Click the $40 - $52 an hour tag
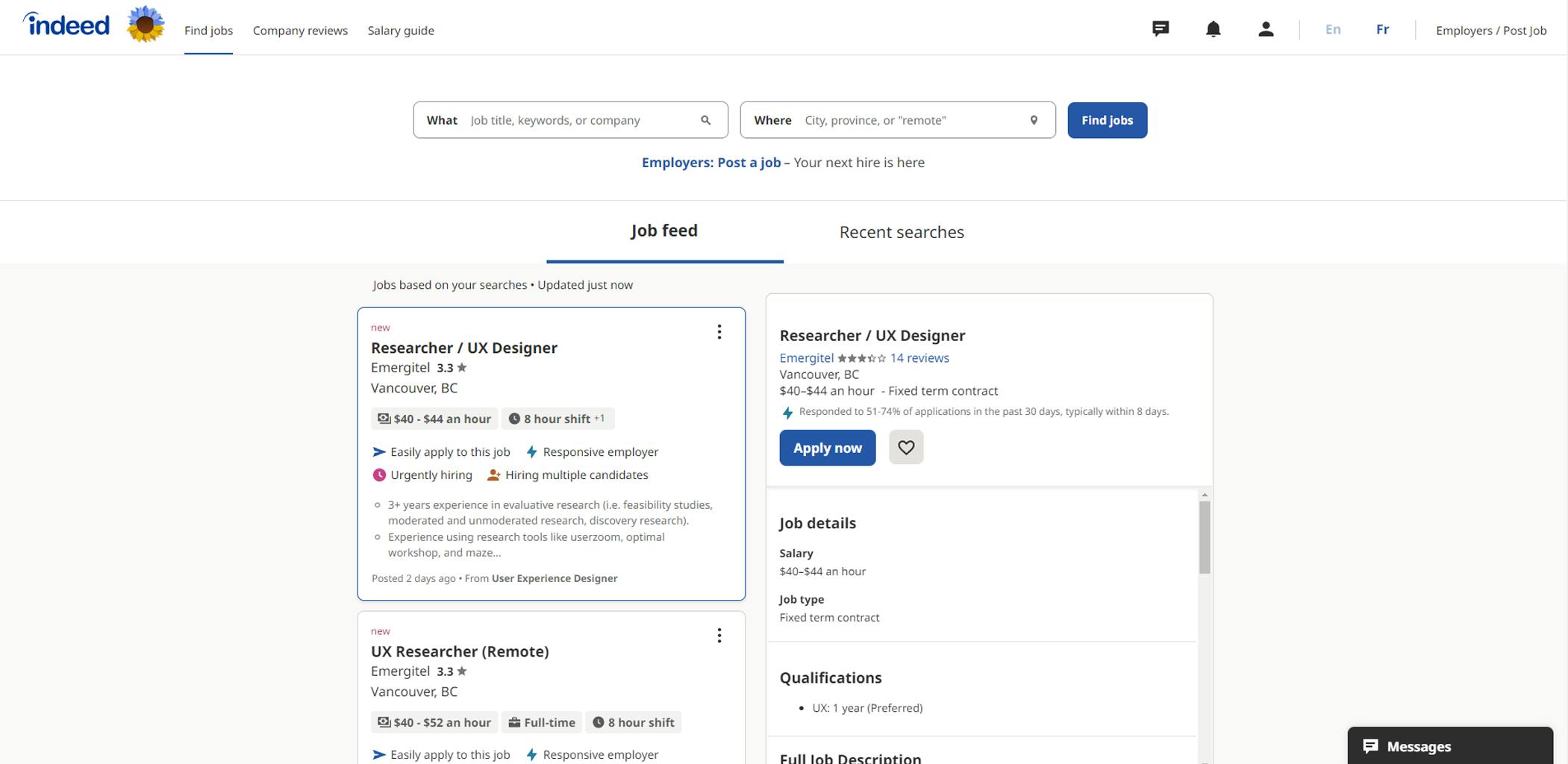 point(434,722)
